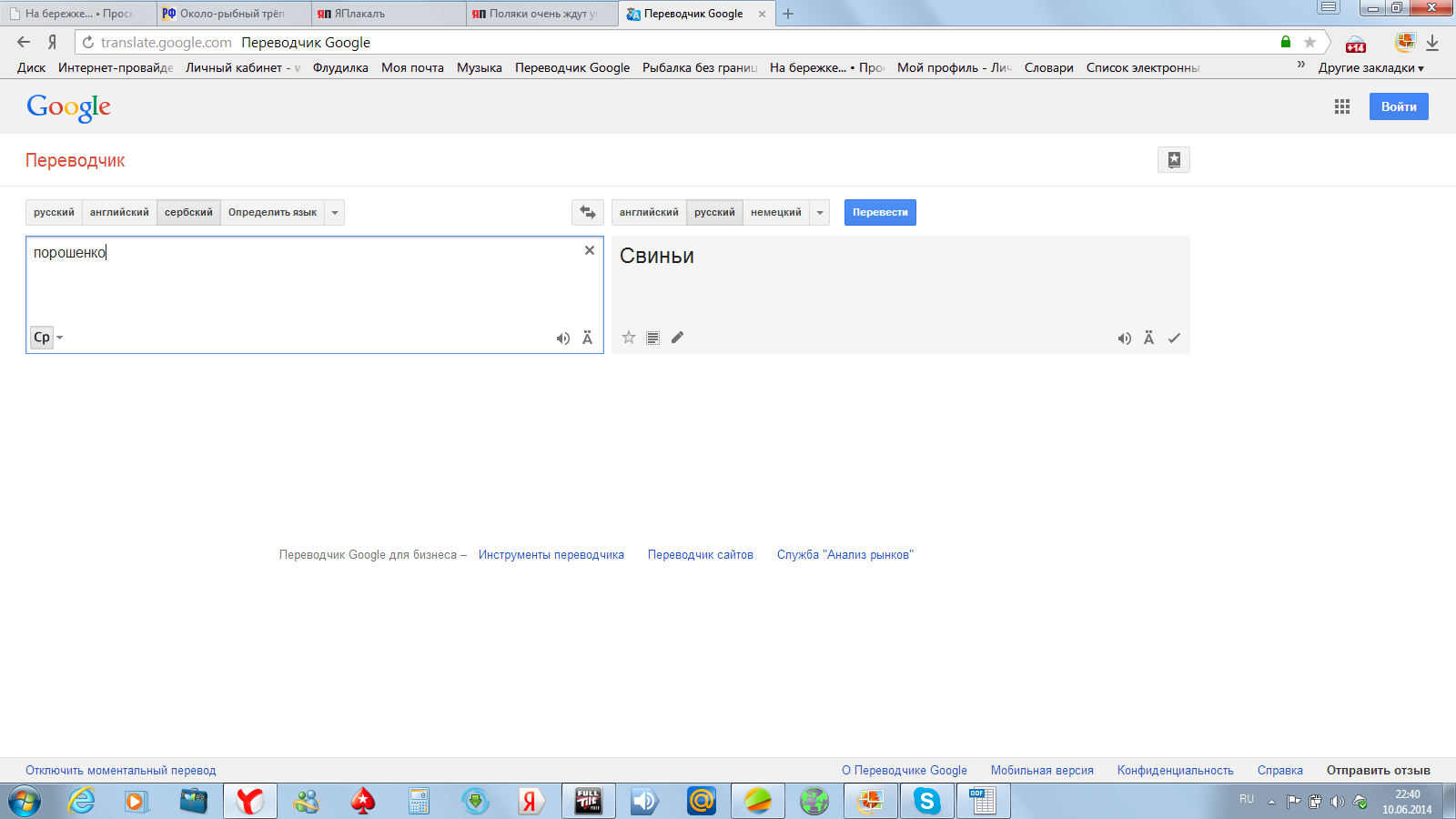Reload the page
Image resolution: width=1456 pixels, height=819 pixels.
pos(88,42)
